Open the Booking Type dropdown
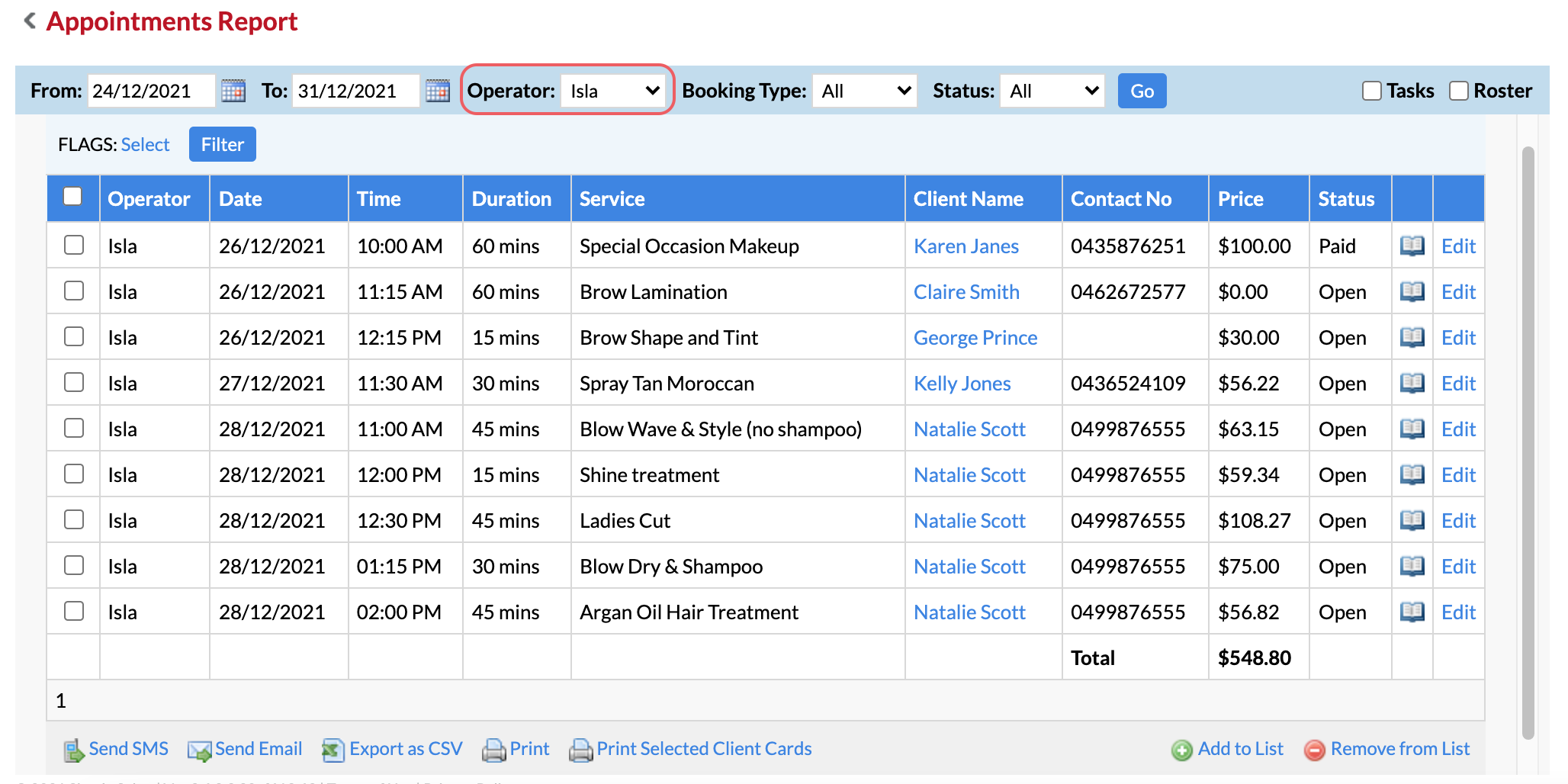The image size is (1568, 784). 865,91
